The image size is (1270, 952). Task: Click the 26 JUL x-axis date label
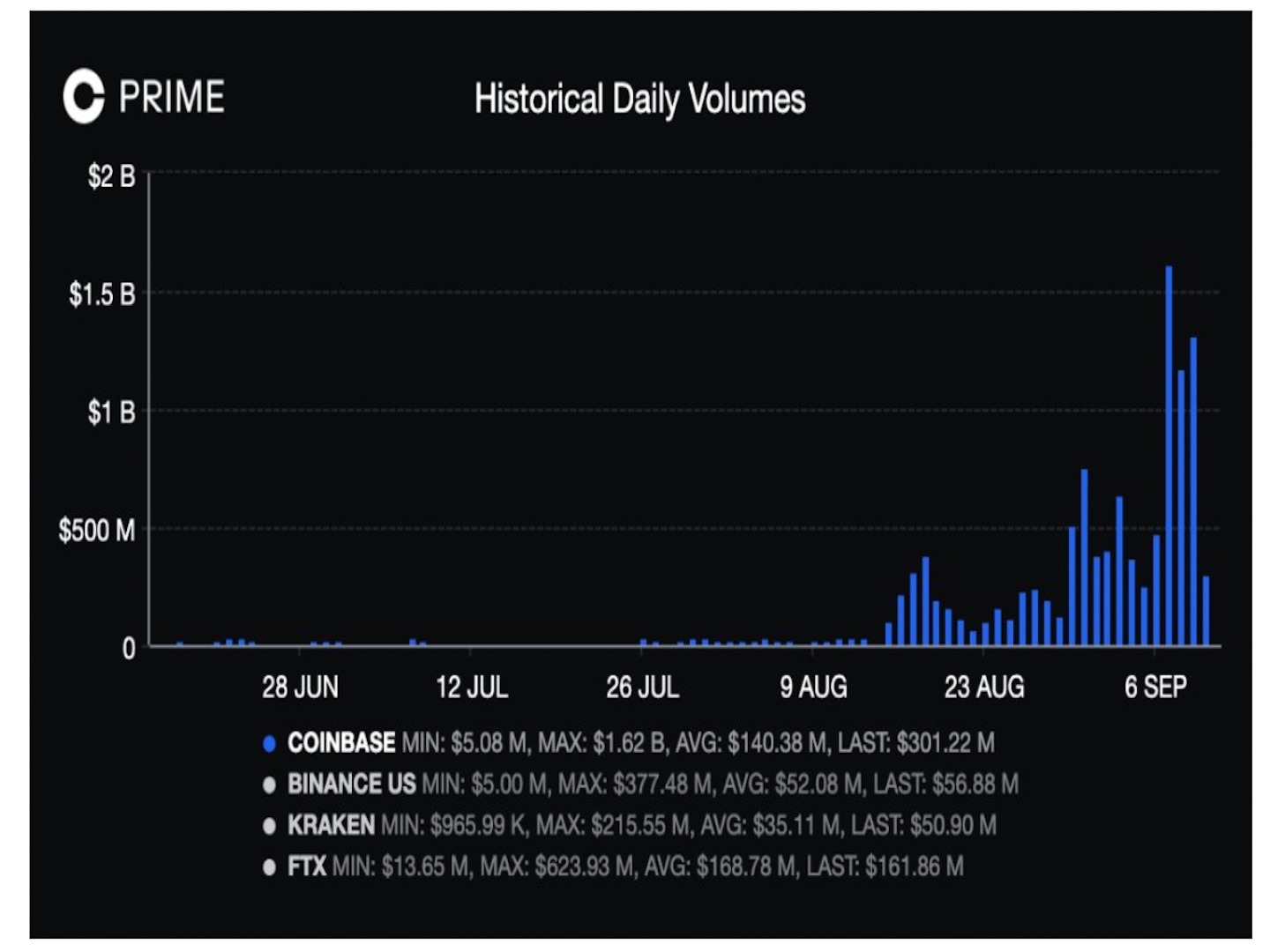642,687
